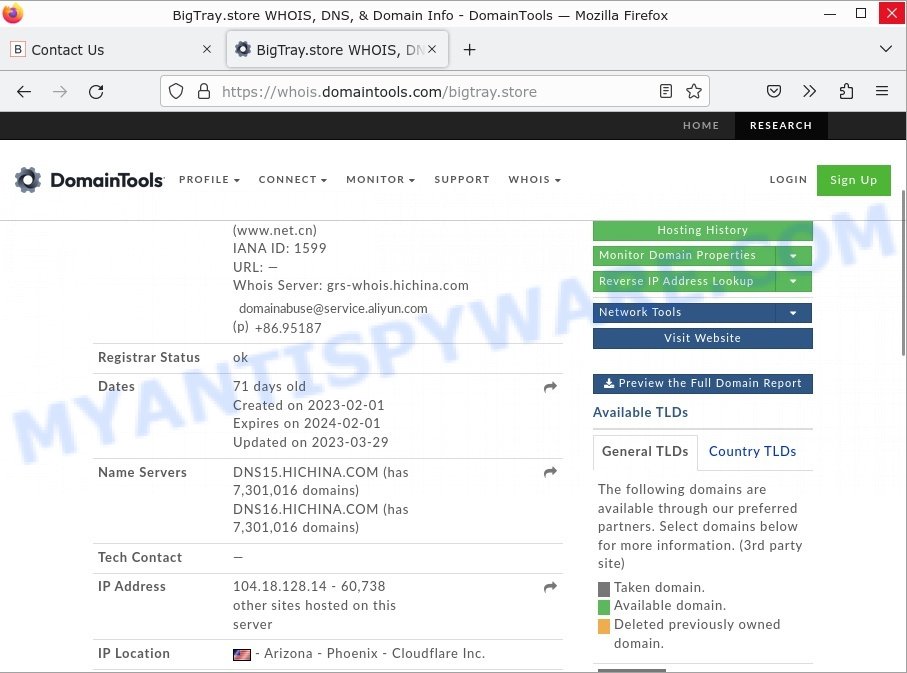The height and width of the screenshot is (673, 907).
Task: Click the Created on 2023-02-01 text
Action: (x=308, y=406)
